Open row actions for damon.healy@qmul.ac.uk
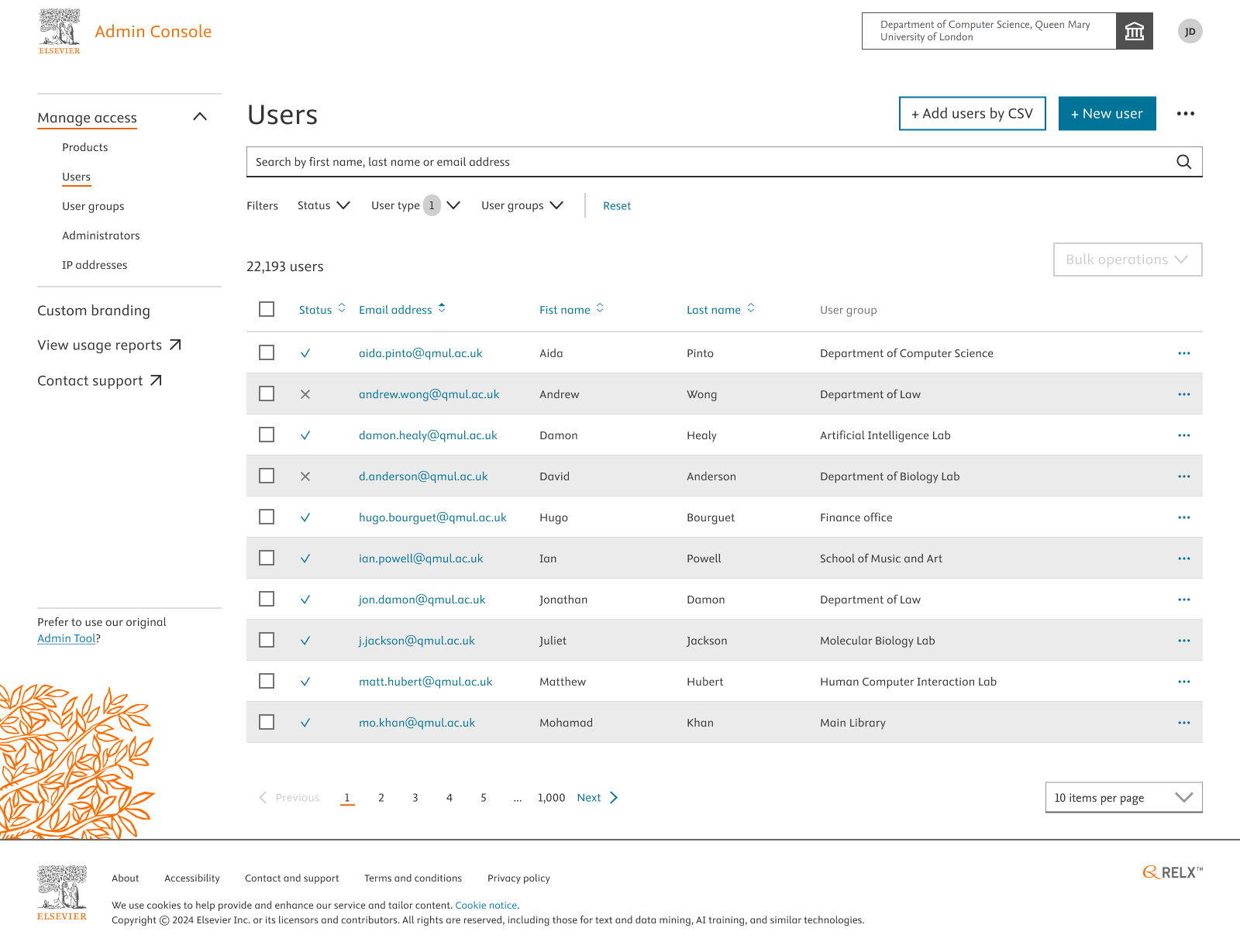The width and height of the screenshot is (1240, 952). point(1184,435)
